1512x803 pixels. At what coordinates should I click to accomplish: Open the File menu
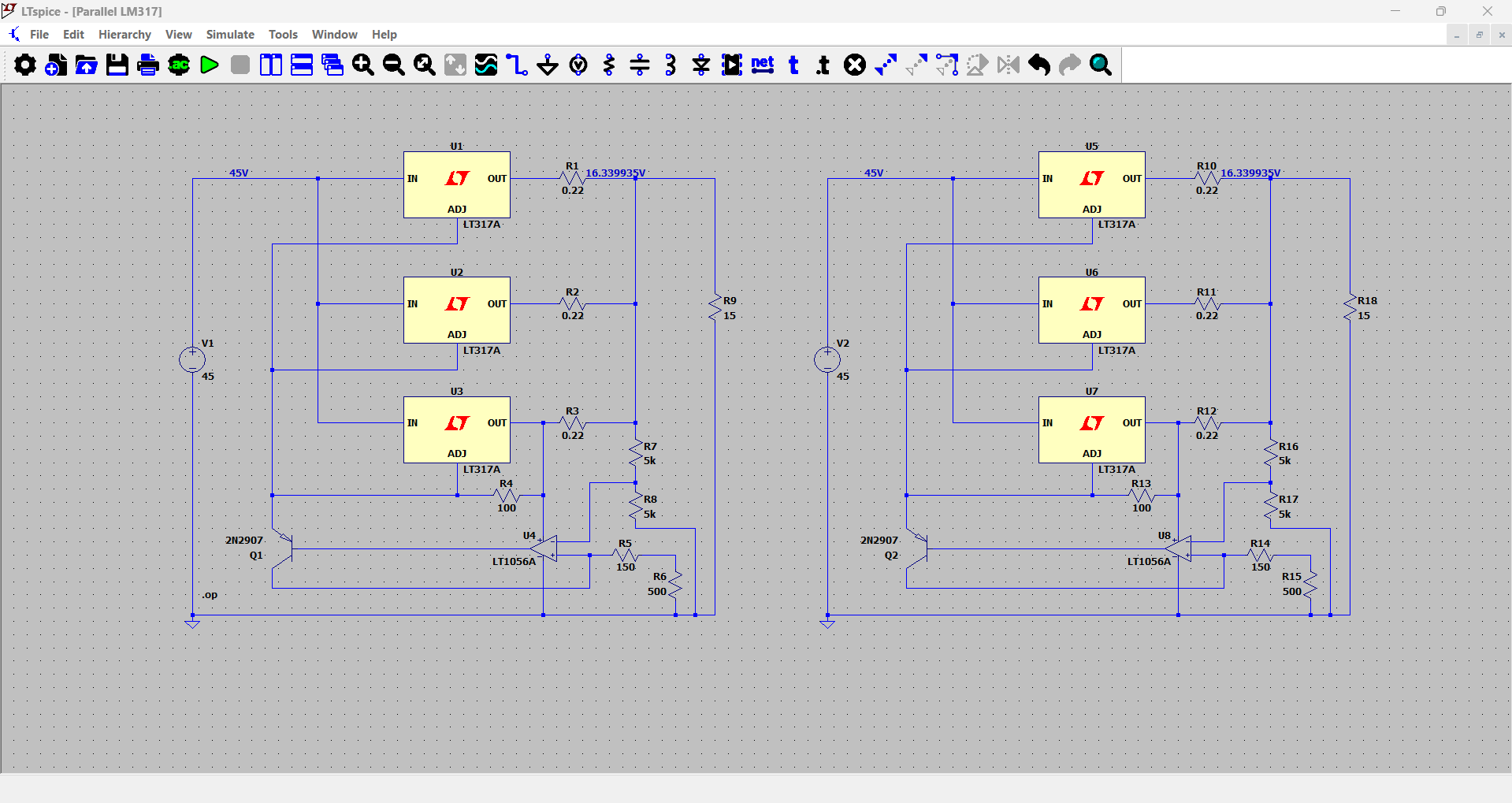[39, 35]
